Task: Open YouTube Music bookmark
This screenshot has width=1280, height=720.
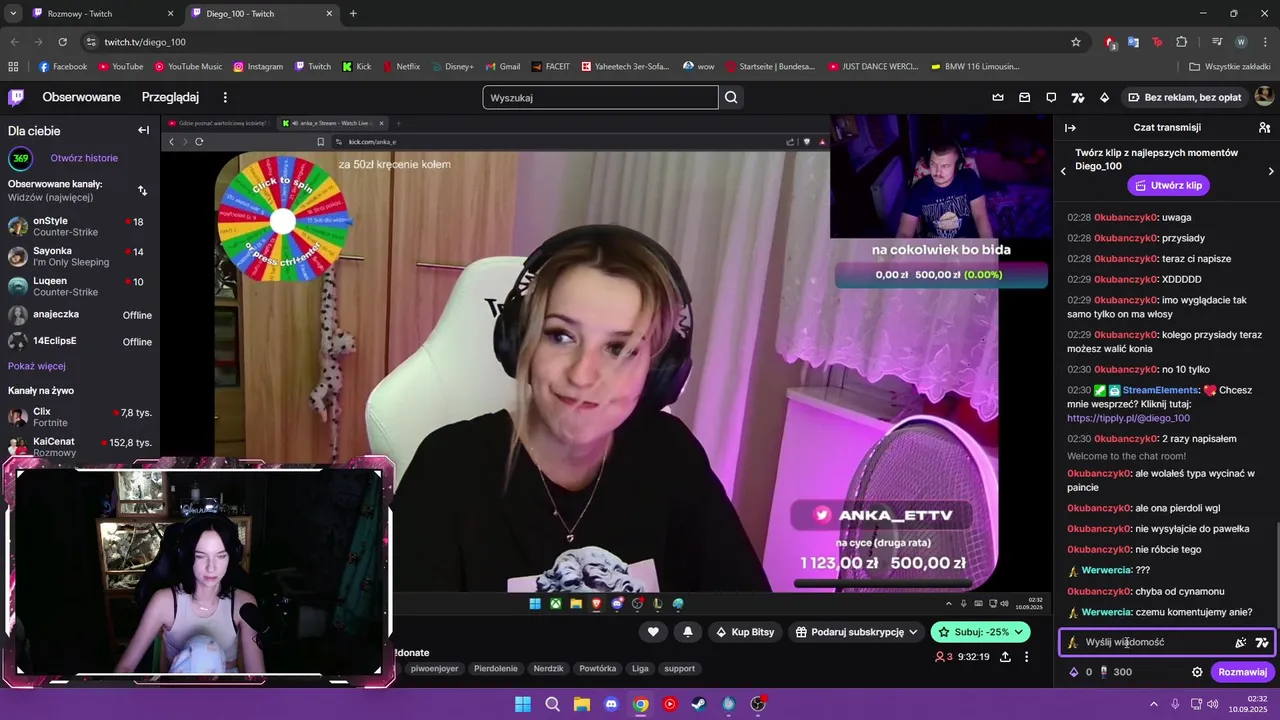Action: tap(188, 67)
